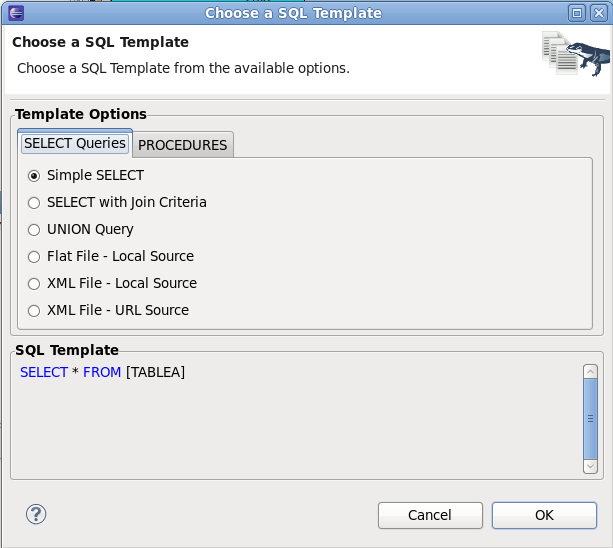Select XML File - Local Source option
The image size is (613, 548).
point(34,283)
